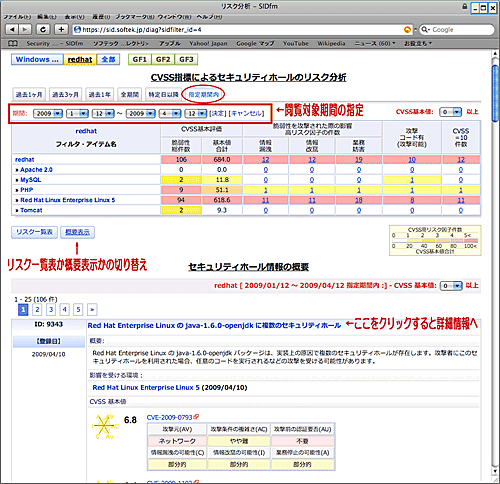500x484 pixels.
Task: Select the 過去1ヶ月 period tab
Action: (x=29, y=95)
